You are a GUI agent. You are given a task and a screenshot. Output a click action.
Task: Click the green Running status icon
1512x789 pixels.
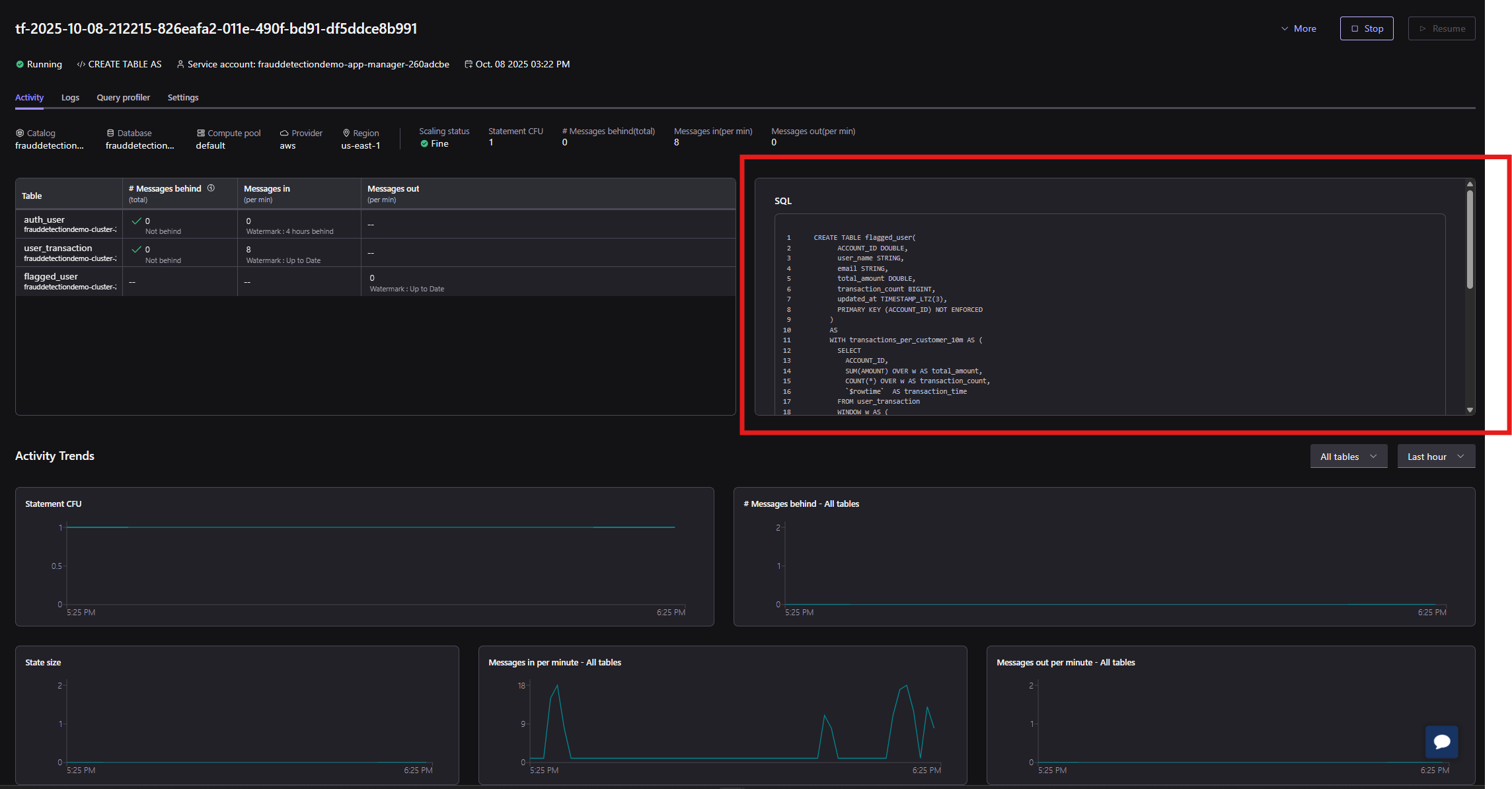coord(20,64)
